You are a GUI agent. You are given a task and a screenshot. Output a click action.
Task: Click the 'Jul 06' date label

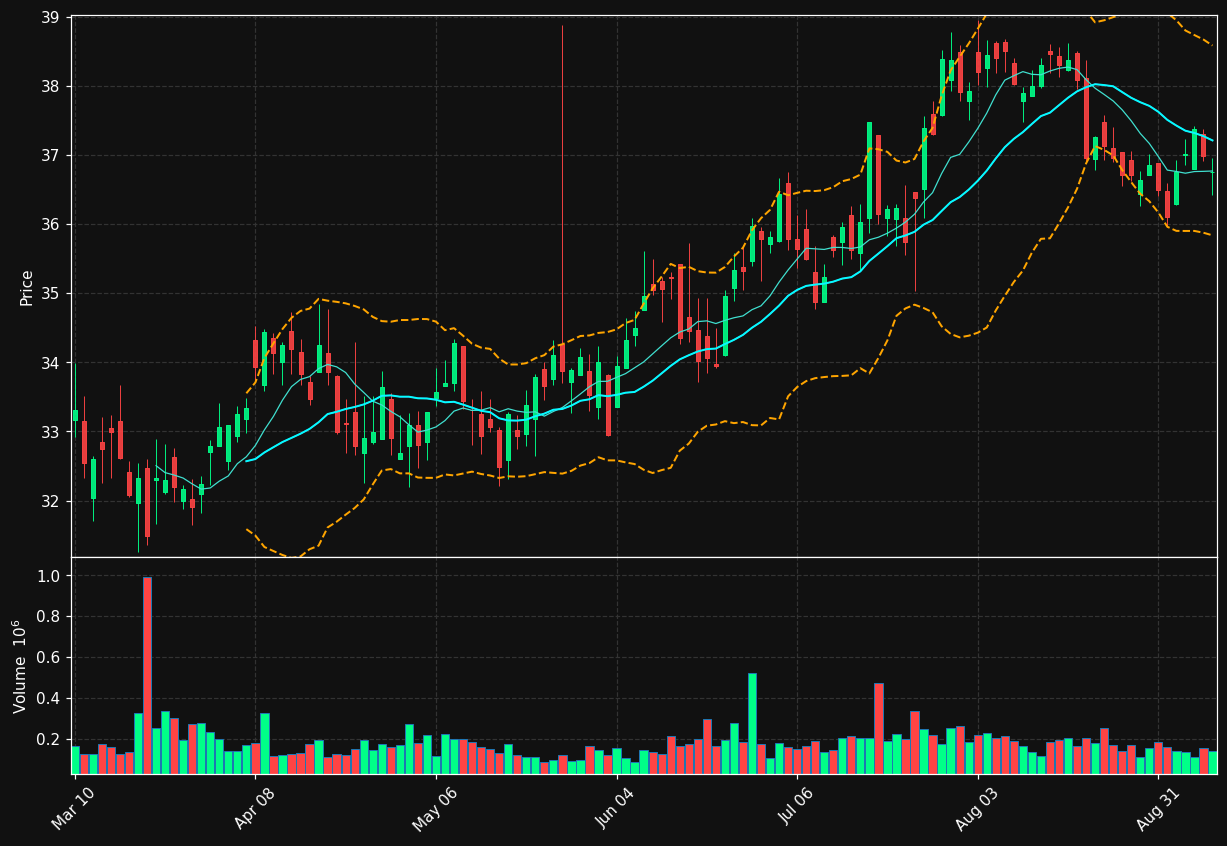coord(797,808)
